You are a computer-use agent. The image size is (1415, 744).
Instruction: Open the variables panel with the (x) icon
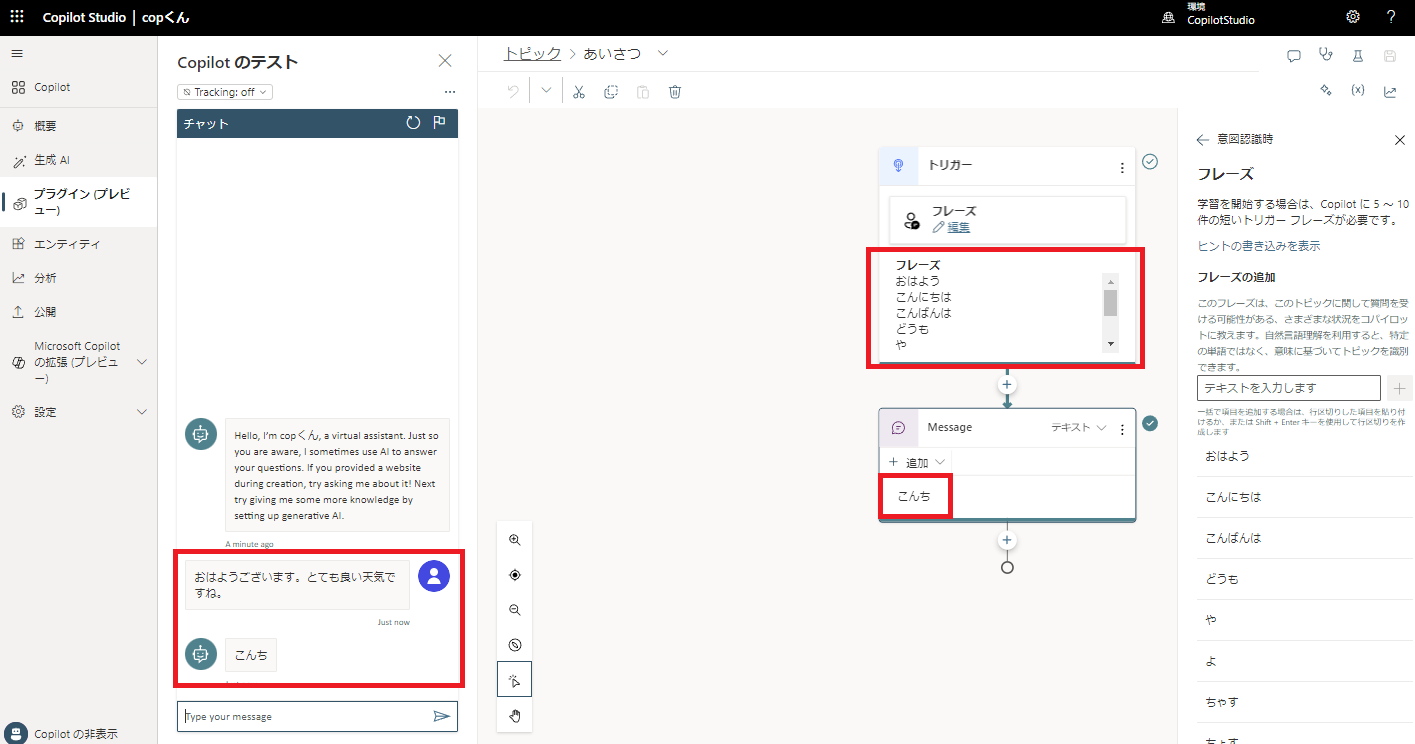(1358, 90)
